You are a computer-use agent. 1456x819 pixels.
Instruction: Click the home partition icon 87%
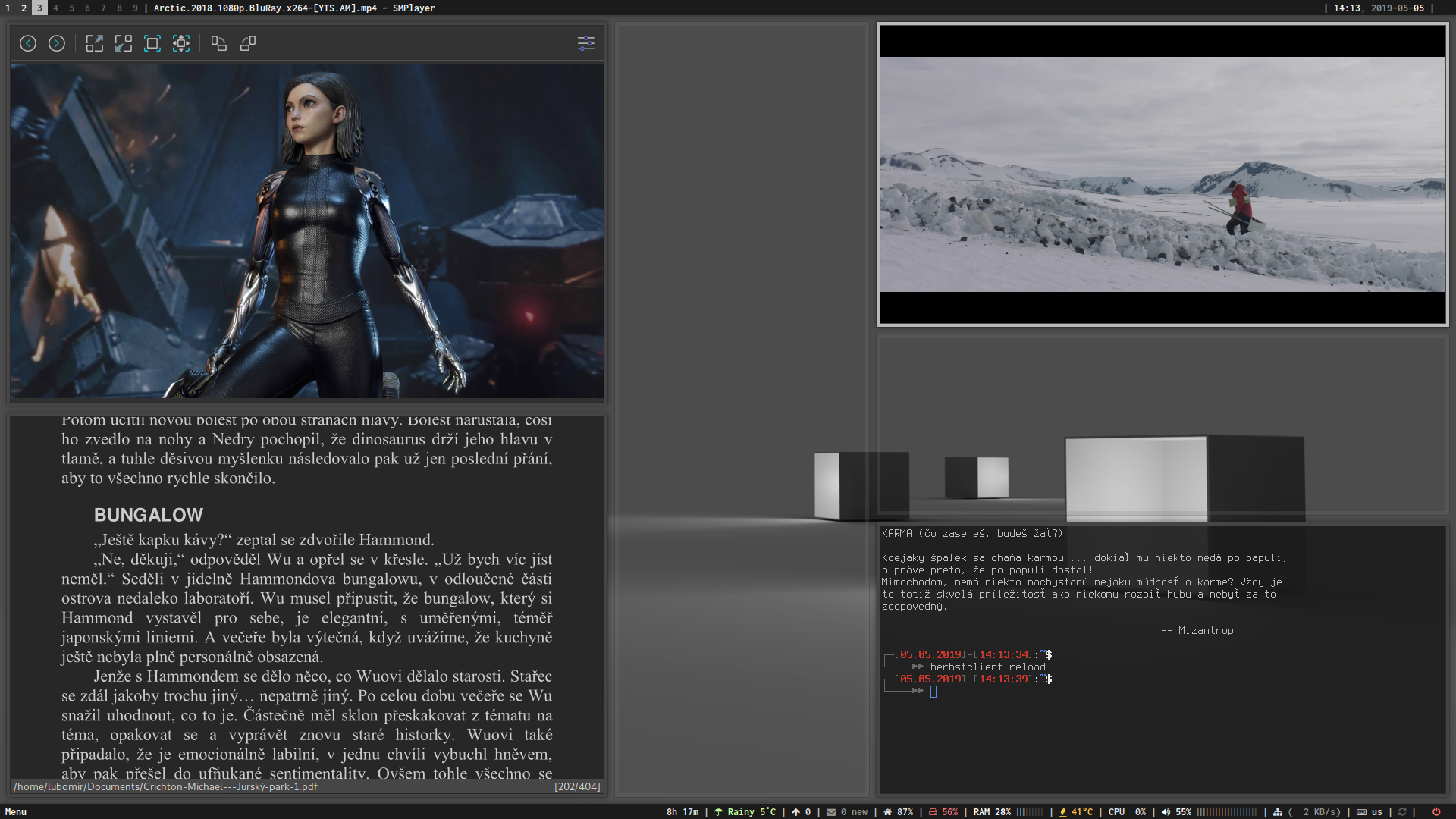point(887,811)
